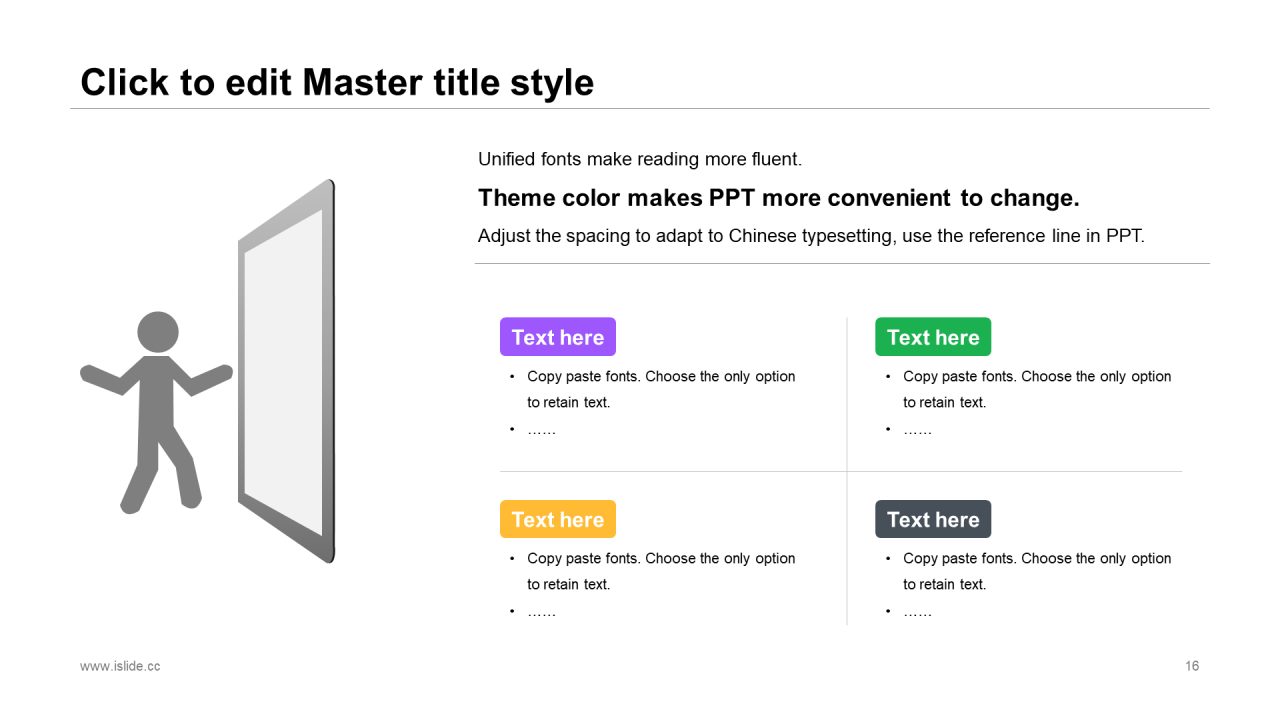Click the purple "Text here" label

[558, 337]
